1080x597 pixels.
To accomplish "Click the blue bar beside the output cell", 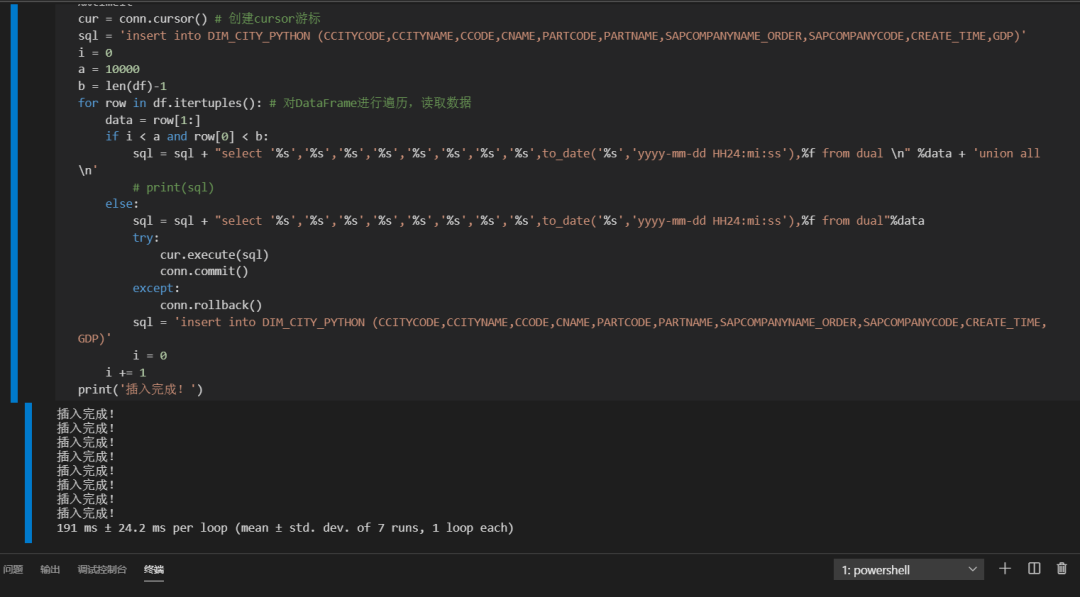I will (x=28, y=472).
